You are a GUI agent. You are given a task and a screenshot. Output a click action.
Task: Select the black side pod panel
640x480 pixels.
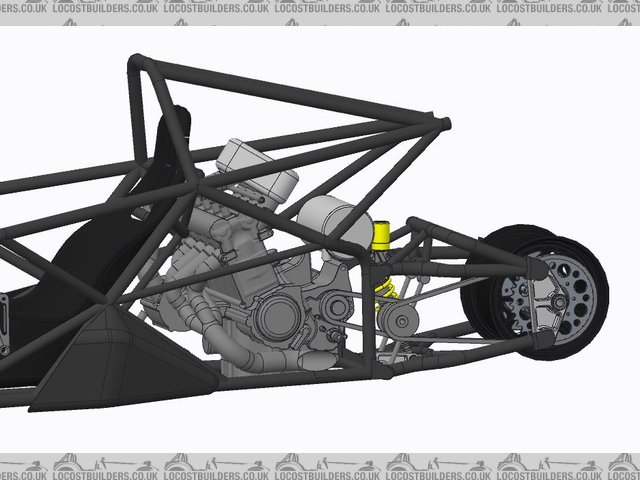120,355
